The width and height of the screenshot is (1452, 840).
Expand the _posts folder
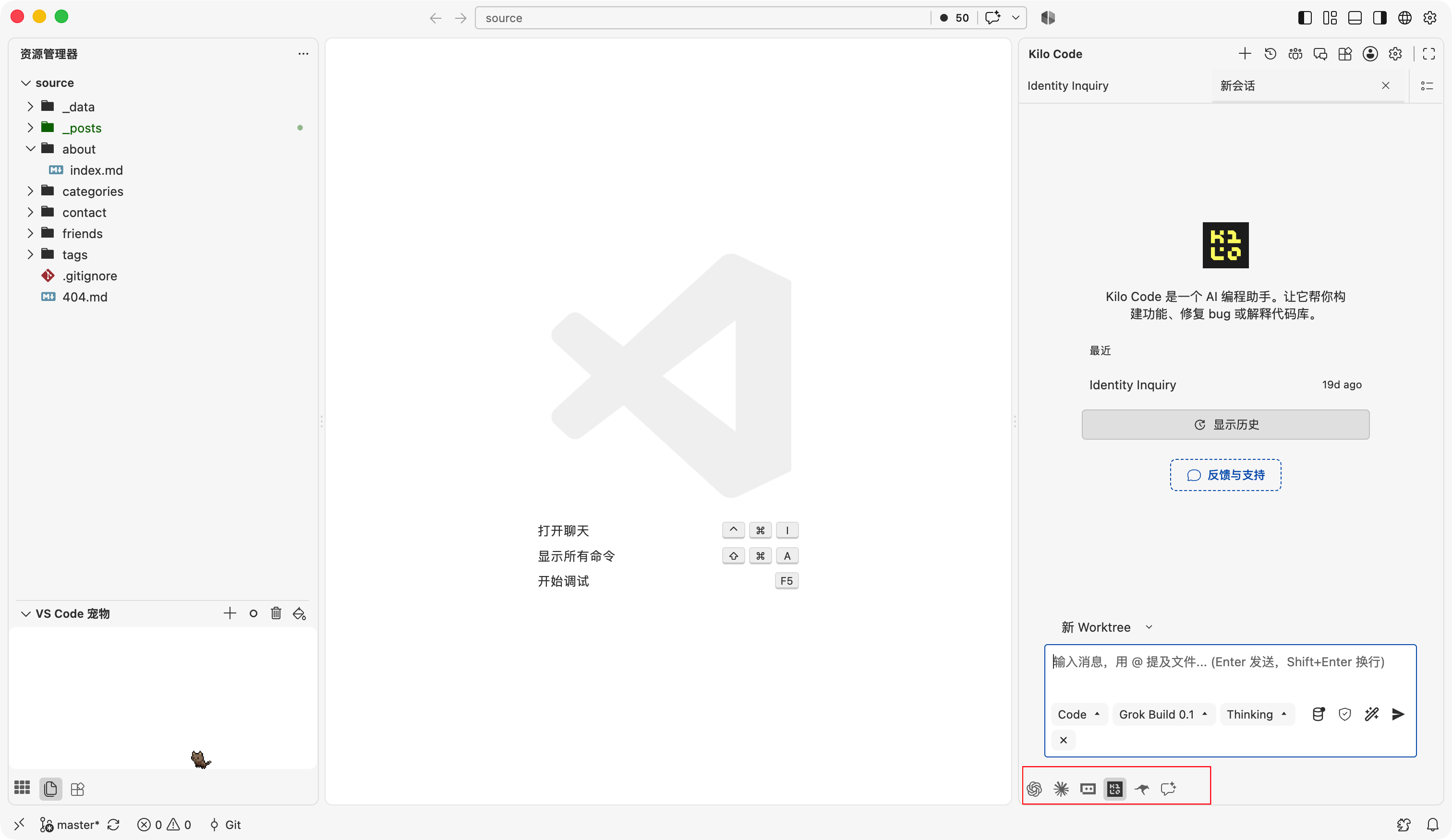(x=31, y=128)
